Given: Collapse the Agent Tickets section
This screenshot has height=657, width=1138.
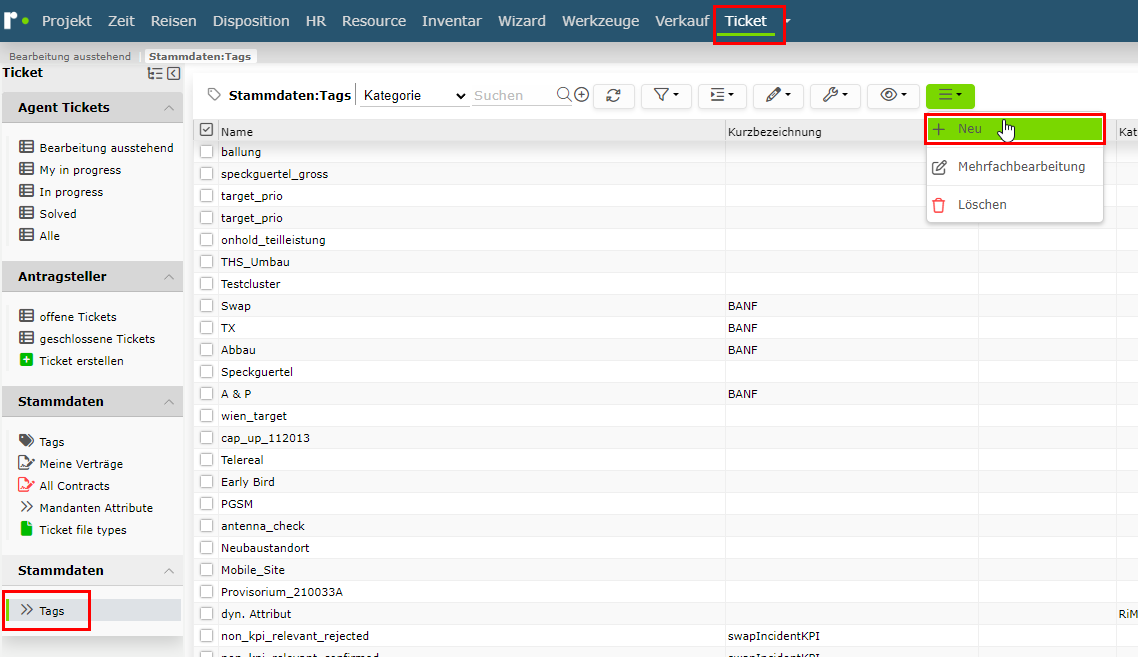Looking at the screenshot, I should click(168, 108).
